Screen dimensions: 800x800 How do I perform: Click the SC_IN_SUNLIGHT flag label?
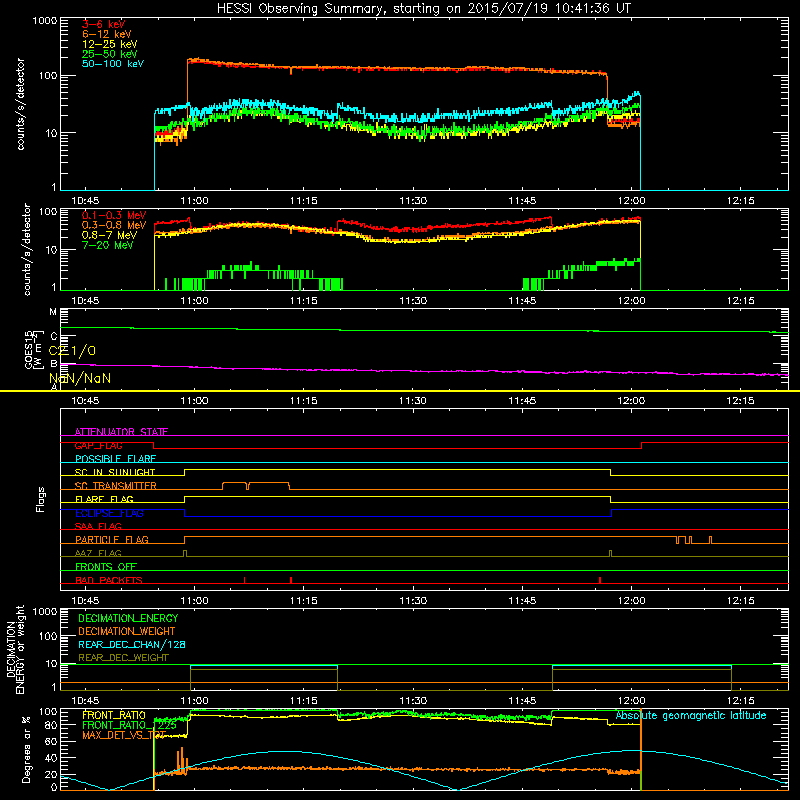[x=115, y=472]
